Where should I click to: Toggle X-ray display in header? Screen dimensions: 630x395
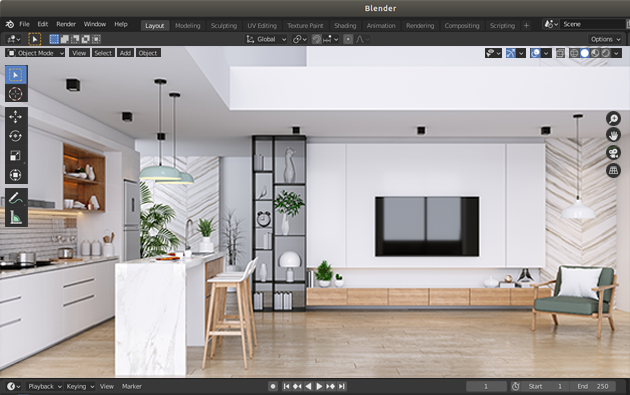[560, 53]
